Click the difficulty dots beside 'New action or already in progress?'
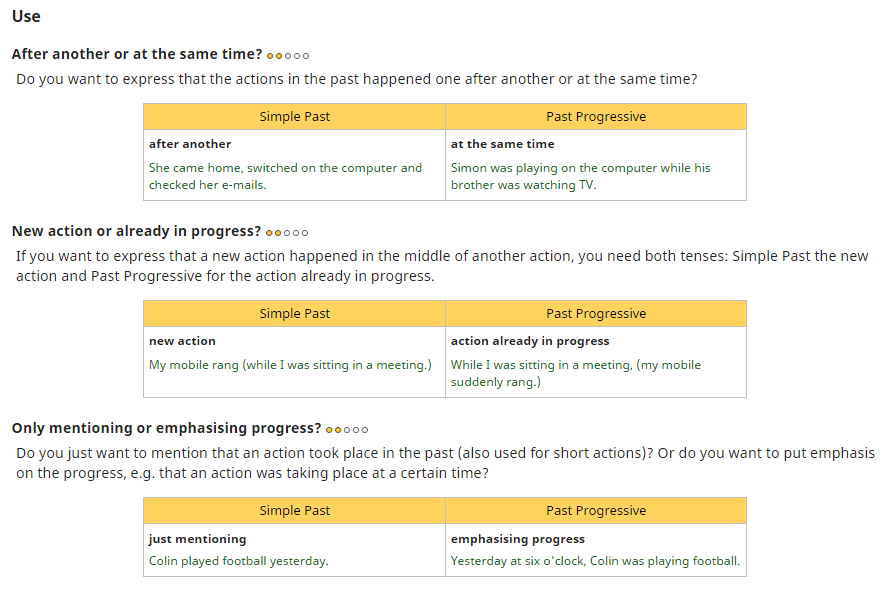Screen dimensions: 887x593 [287, 233]
